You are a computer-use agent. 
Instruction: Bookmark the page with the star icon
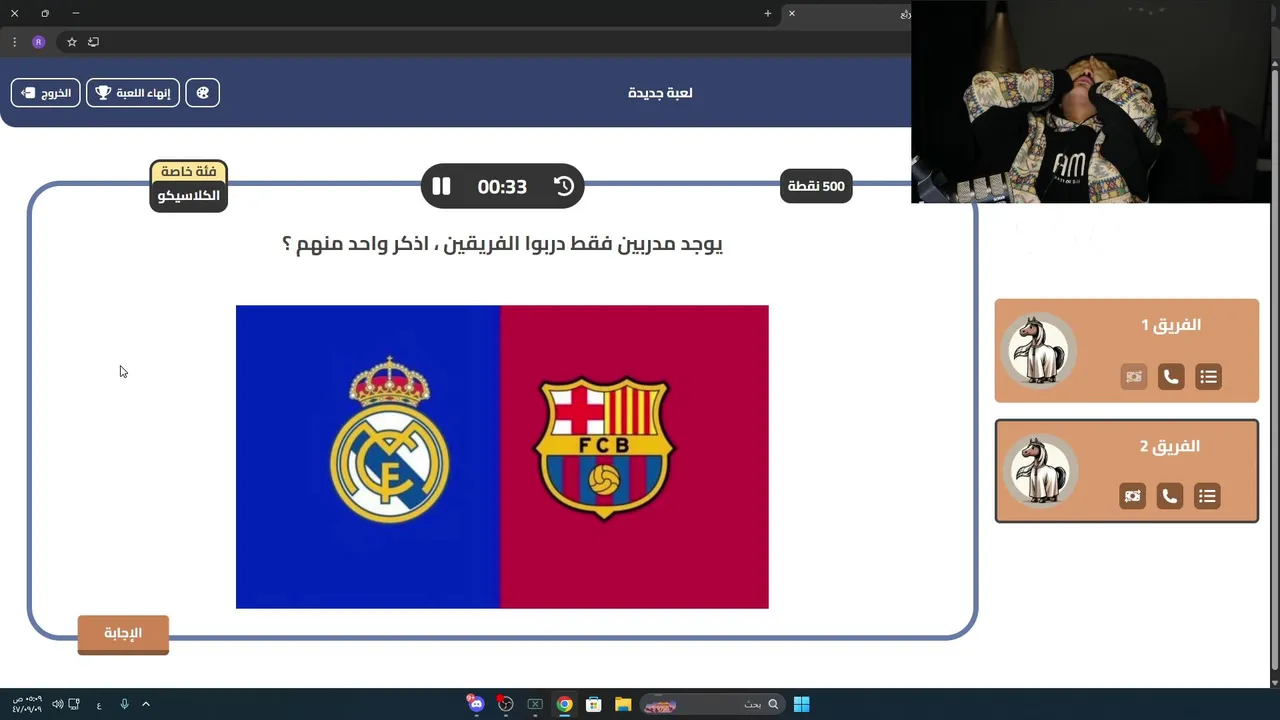[x=72, y=42]
